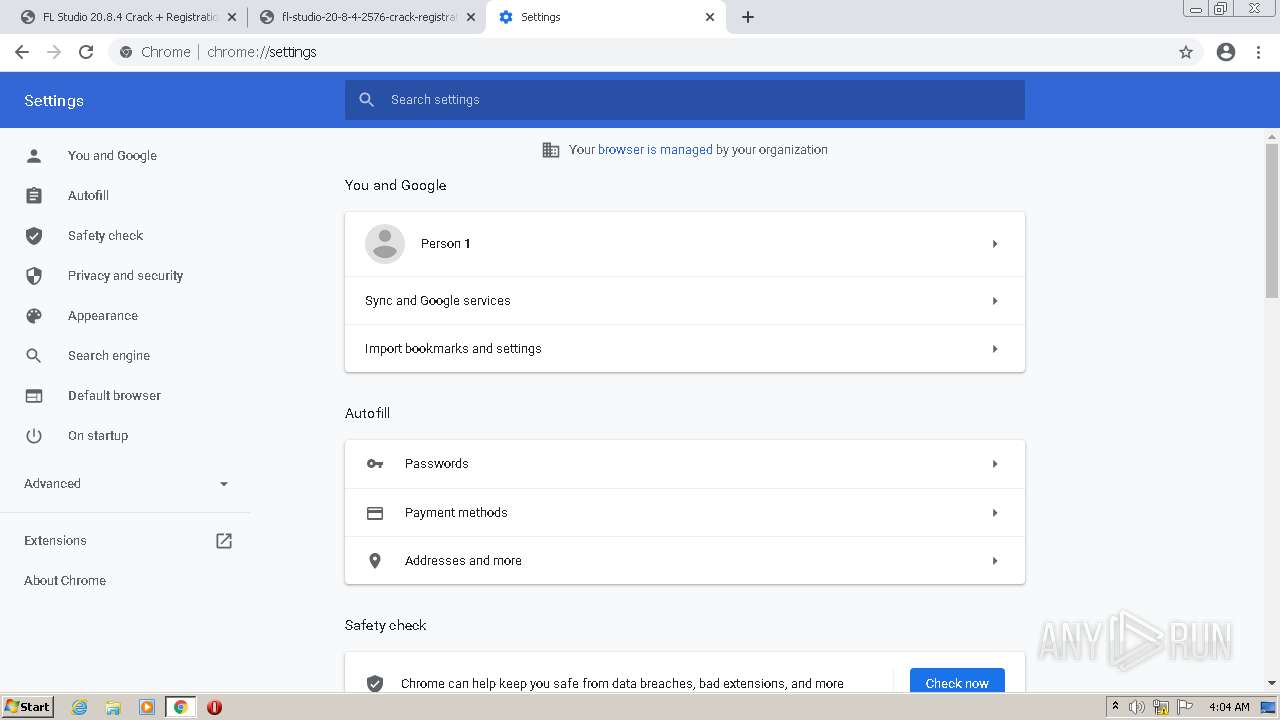Viewport: 1280px width, 720px height.
Task: Click the shield icon in the Safety check card
Action: [375, 683]
